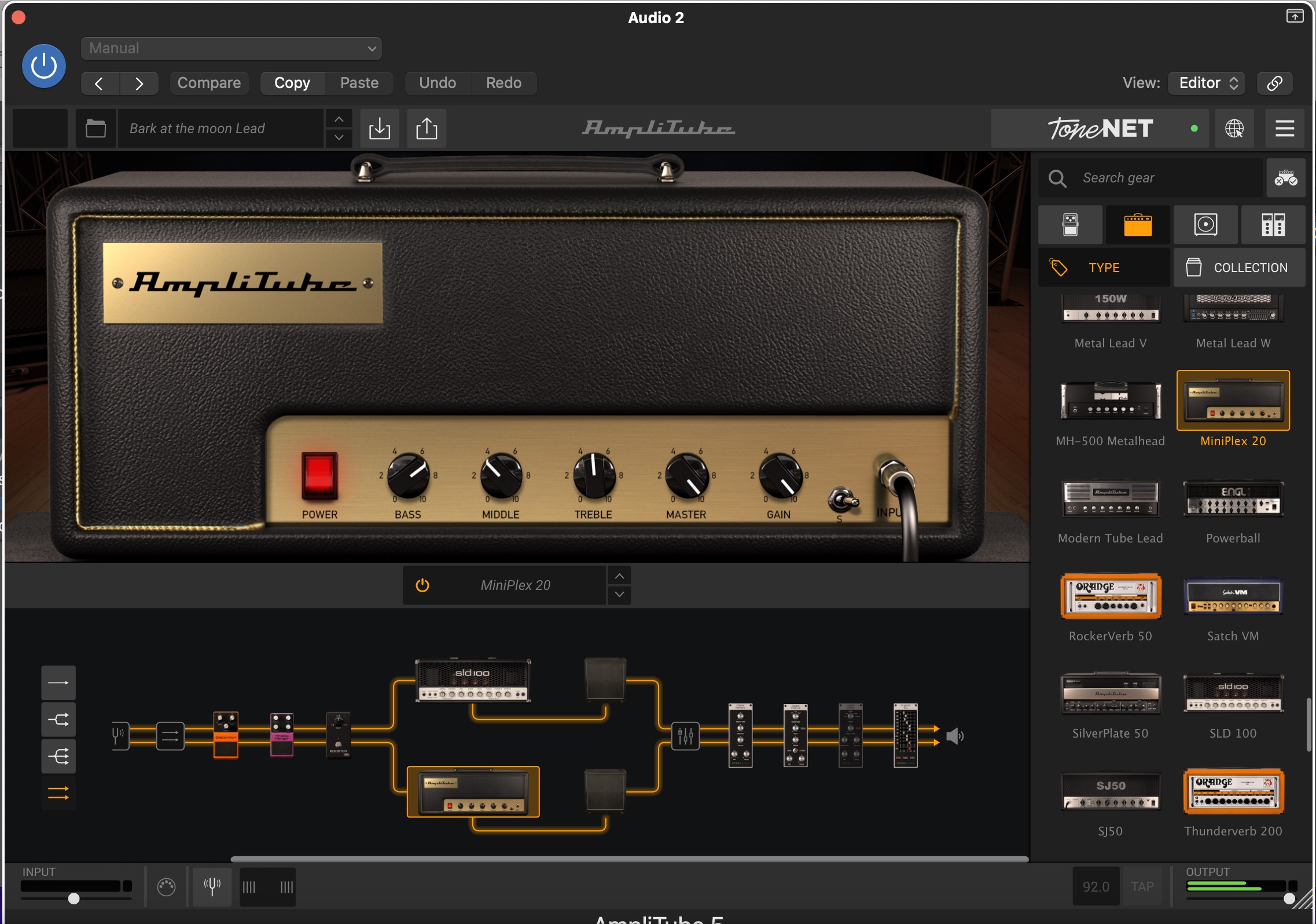Click the tuner input icon in chain
1316x924 pixels.
(x=120, y=736)
